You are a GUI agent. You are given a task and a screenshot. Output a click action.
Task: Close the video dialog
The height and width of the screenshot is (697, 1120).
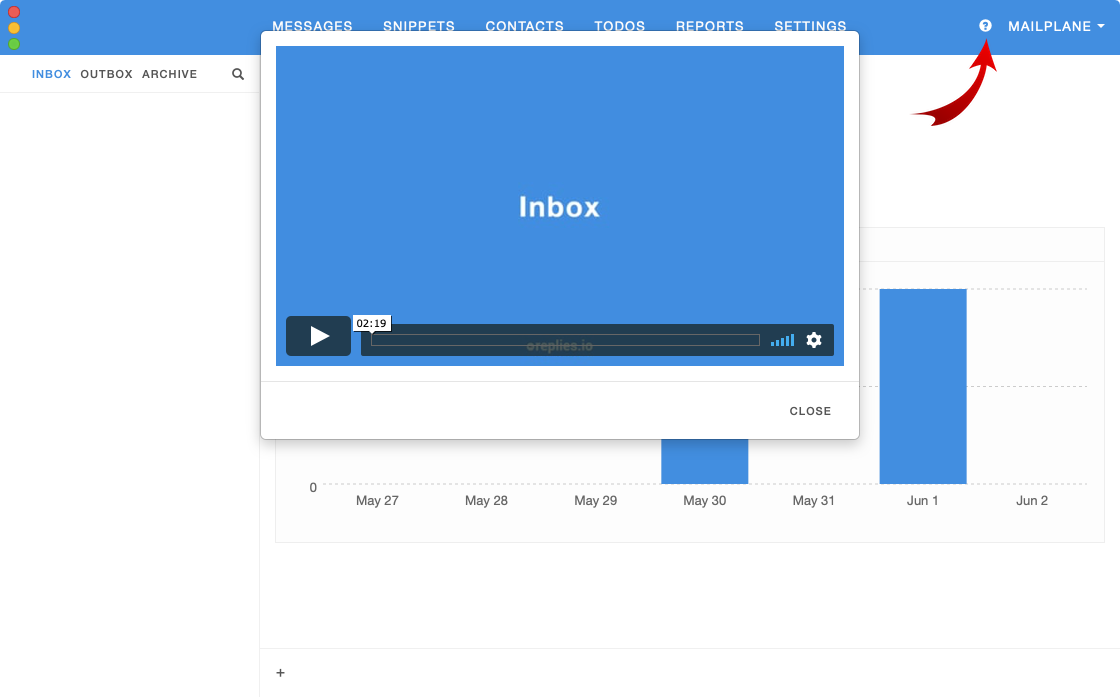pos(810,411)
